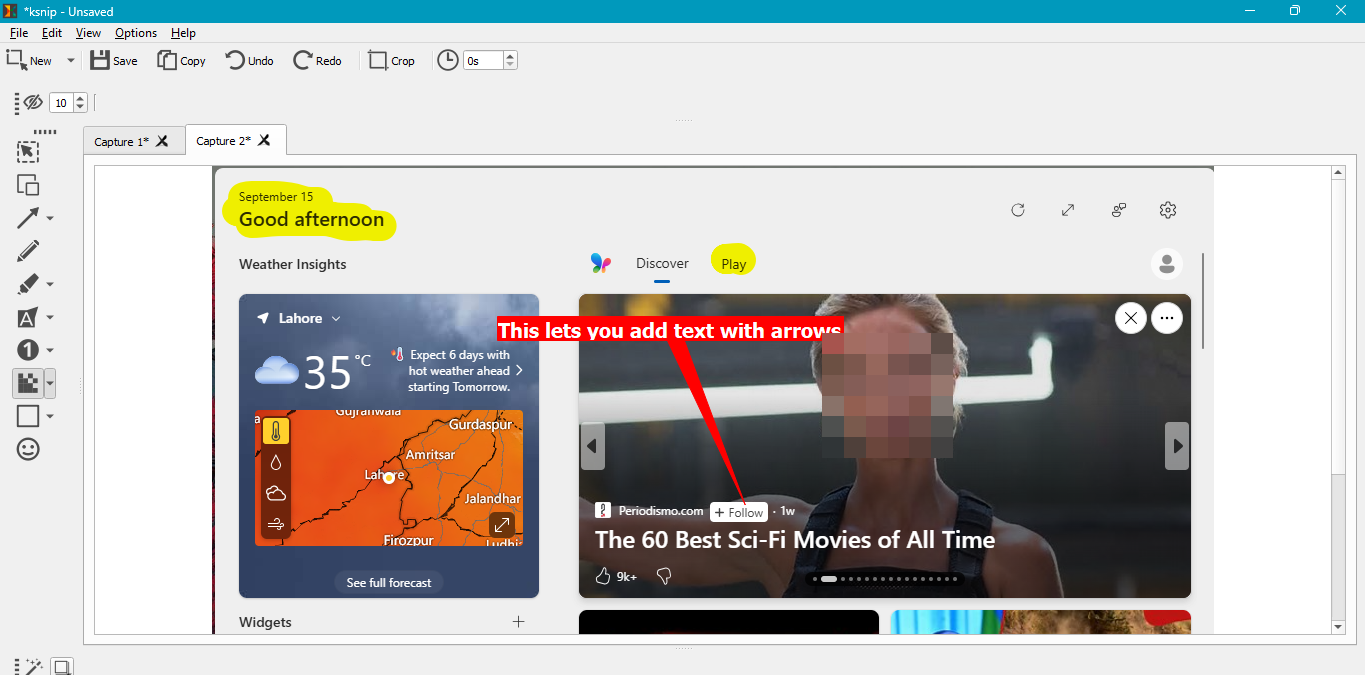Save the current capture

pos(113,60)
